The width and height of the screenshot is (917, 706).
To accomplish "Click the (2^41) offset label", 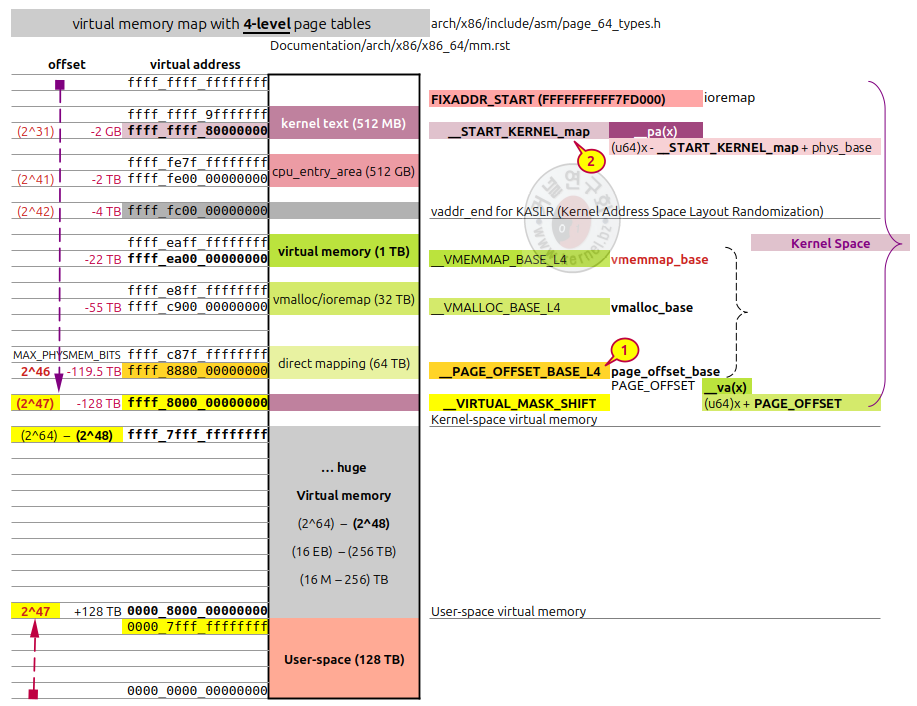I will click(x=36, y=179).
